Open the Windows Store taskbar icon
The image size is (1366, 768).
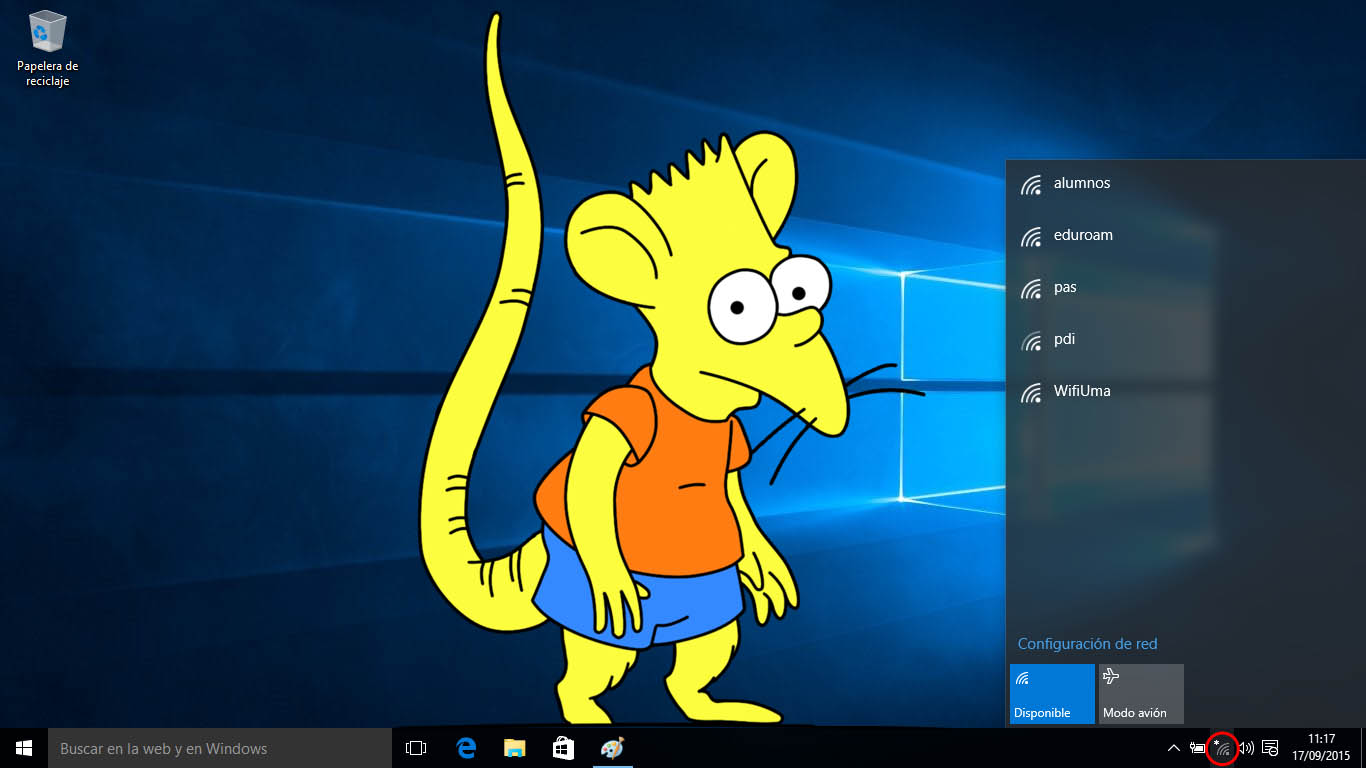click(x=563, y=748)
